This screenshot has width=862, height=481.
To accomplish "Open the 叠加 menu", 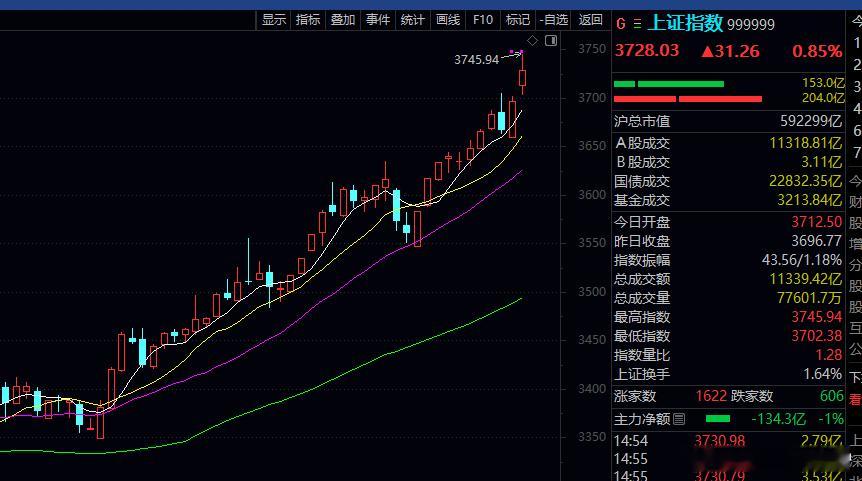I will [342, 20].
